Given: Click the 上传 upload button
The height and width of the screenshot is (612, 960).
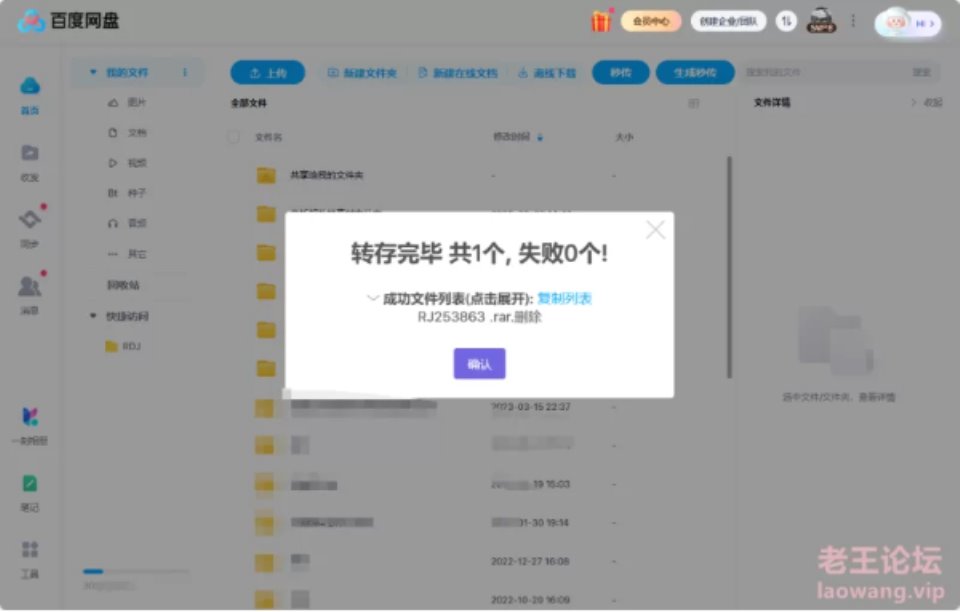Looking at the screenshot, I should [x=268, y=73].
